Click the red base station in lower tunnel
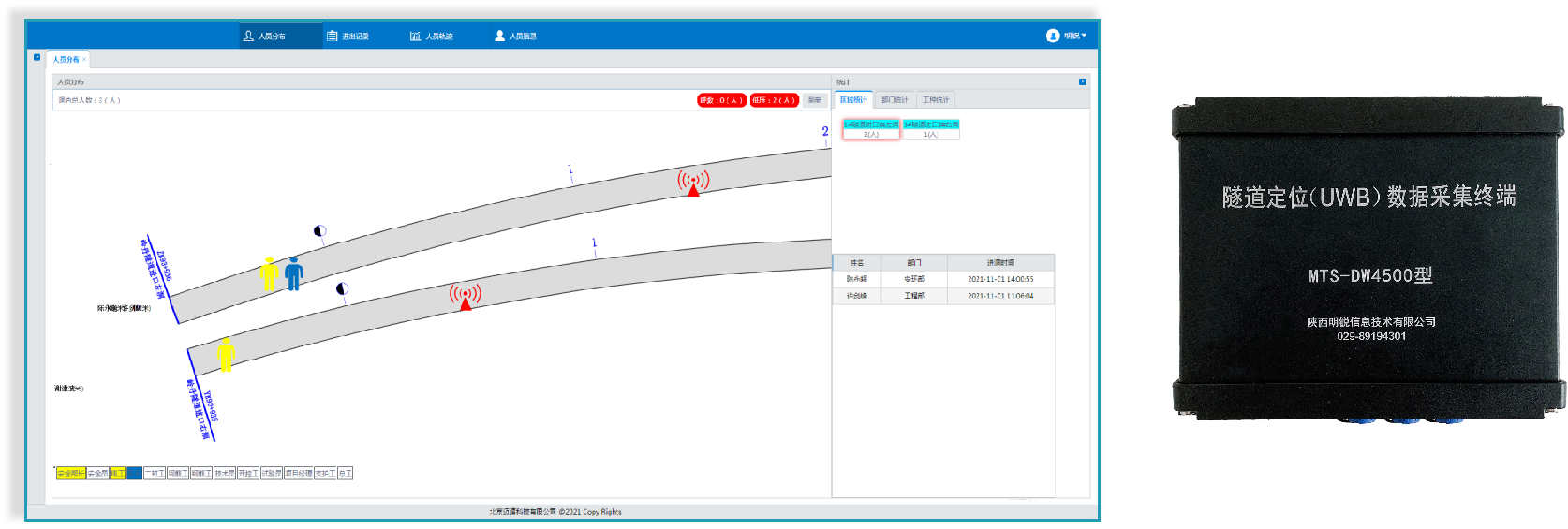The width and height of the screenshot is (1568, 529). click(466, 296)
